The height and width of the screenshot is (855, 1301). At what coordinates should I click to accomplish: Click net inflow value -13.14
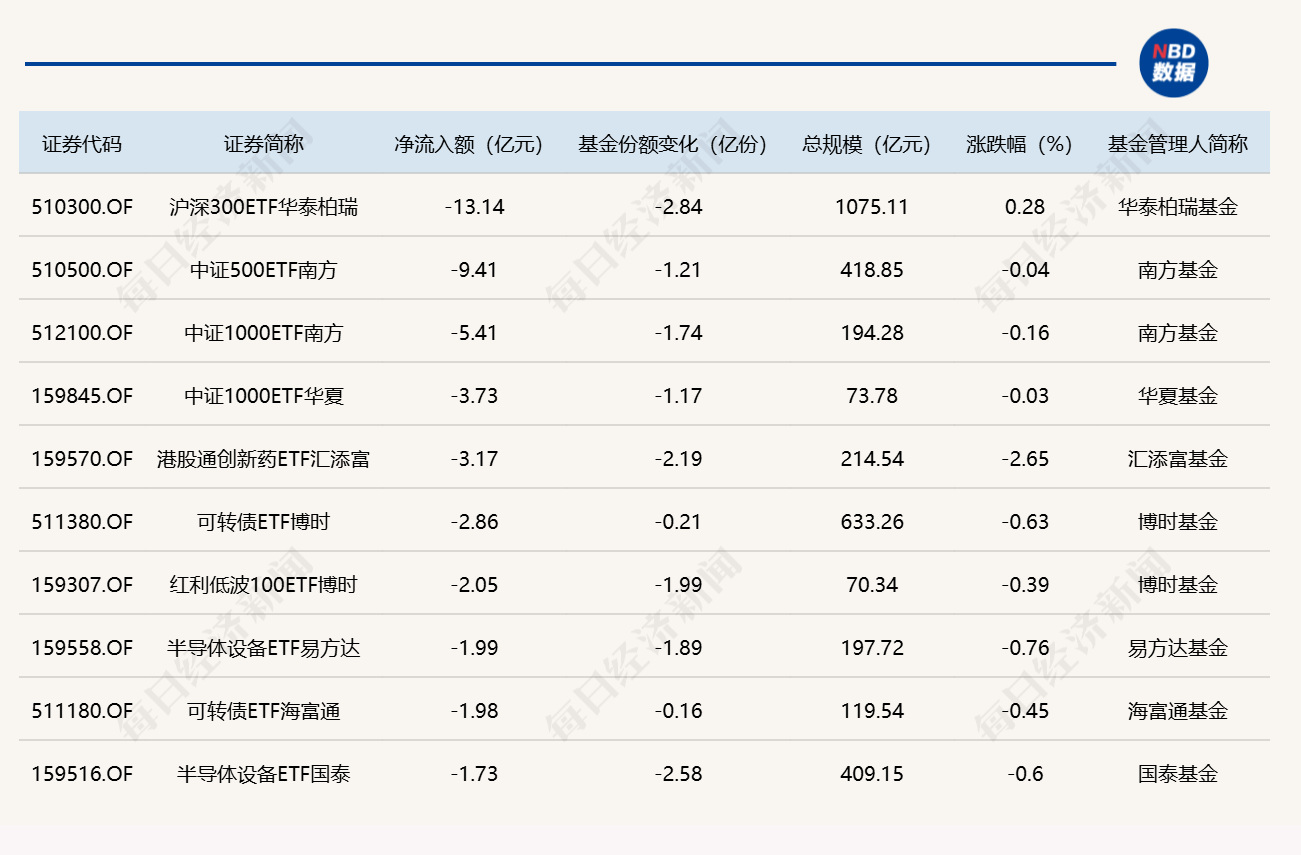(474, 207)
